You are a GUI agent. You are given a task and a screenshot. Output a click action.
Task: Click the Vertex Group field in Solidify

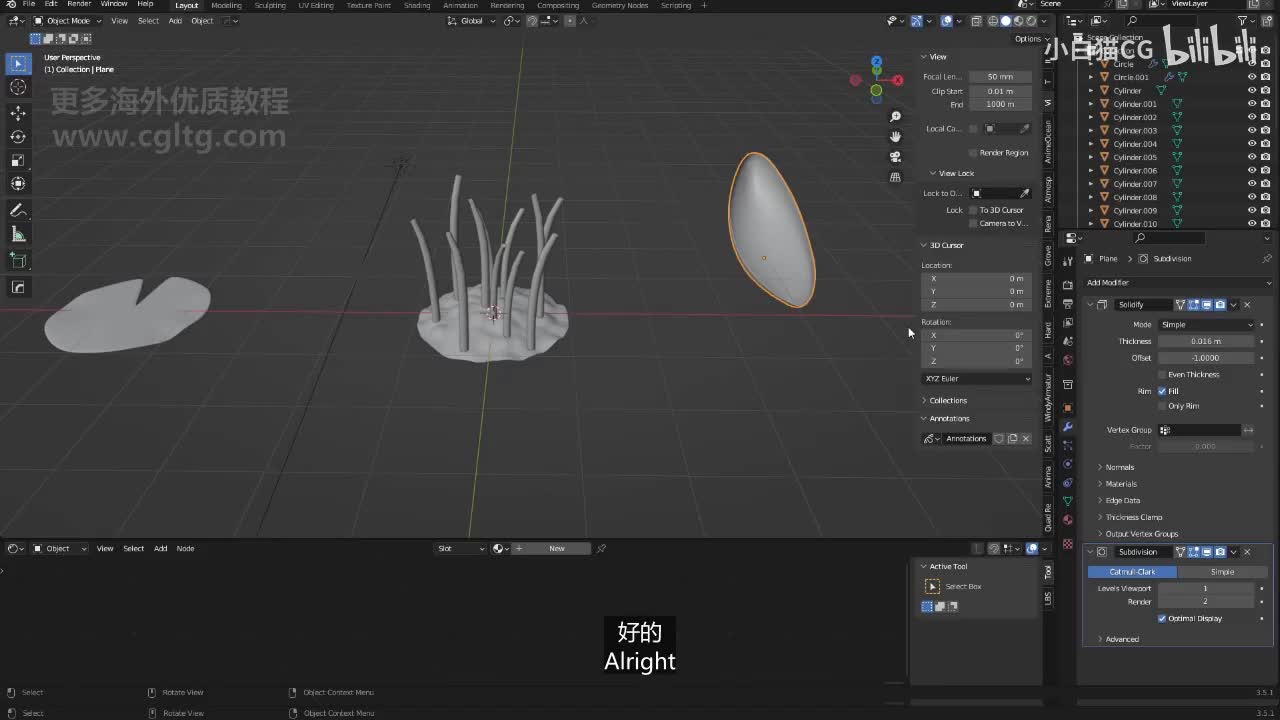coord(1199,430)
